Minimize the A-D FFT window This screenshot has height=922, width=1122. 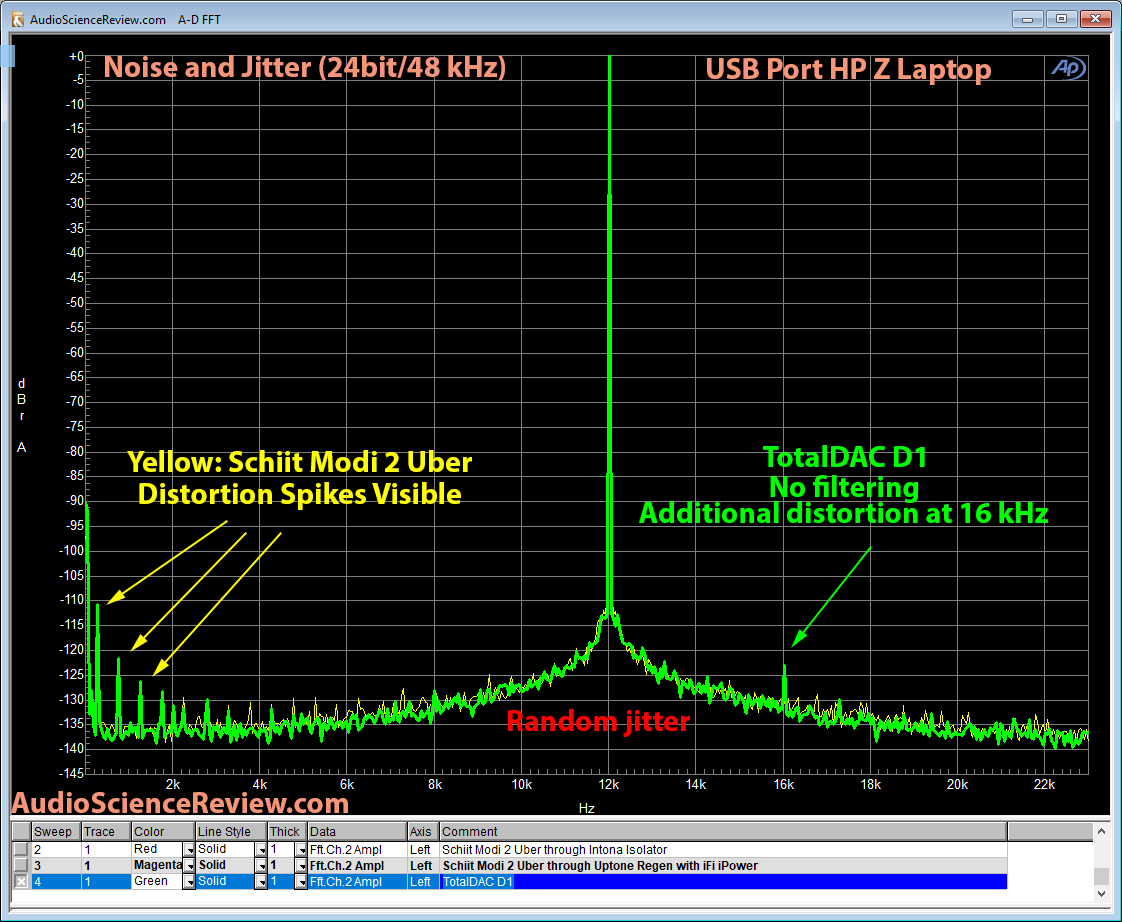(1028, 19)
